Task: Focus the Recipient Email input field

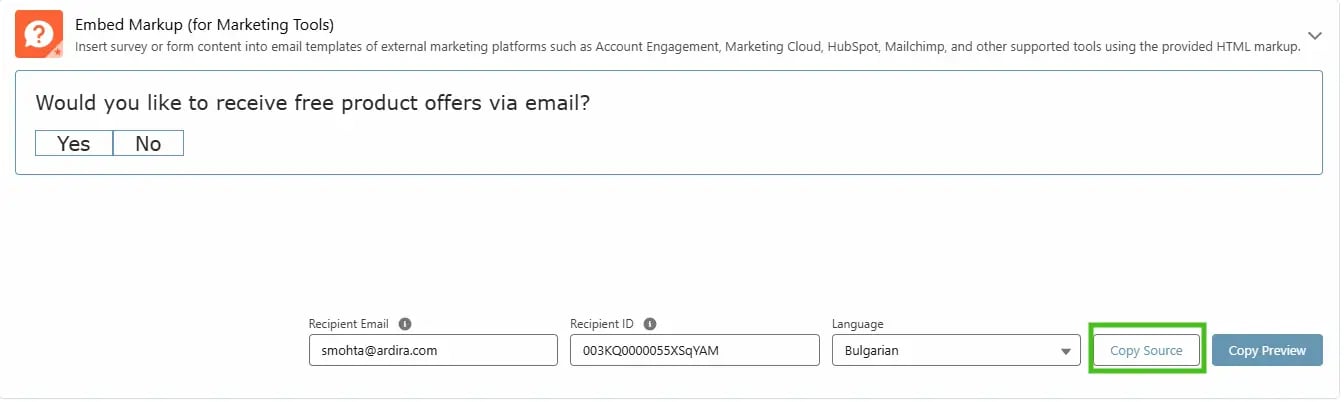Action: pos(433,351)
